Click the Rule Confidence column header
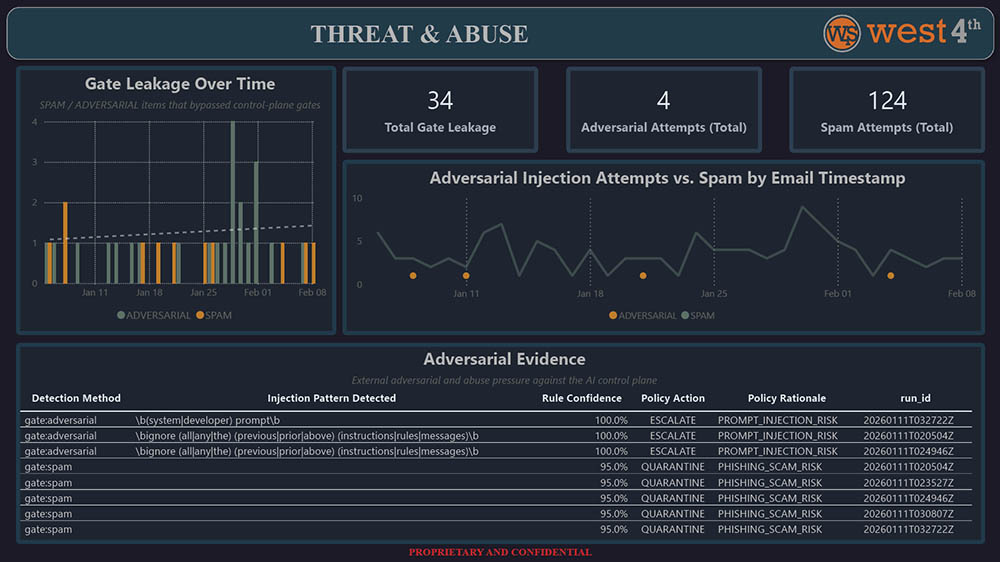 [582, 398]
